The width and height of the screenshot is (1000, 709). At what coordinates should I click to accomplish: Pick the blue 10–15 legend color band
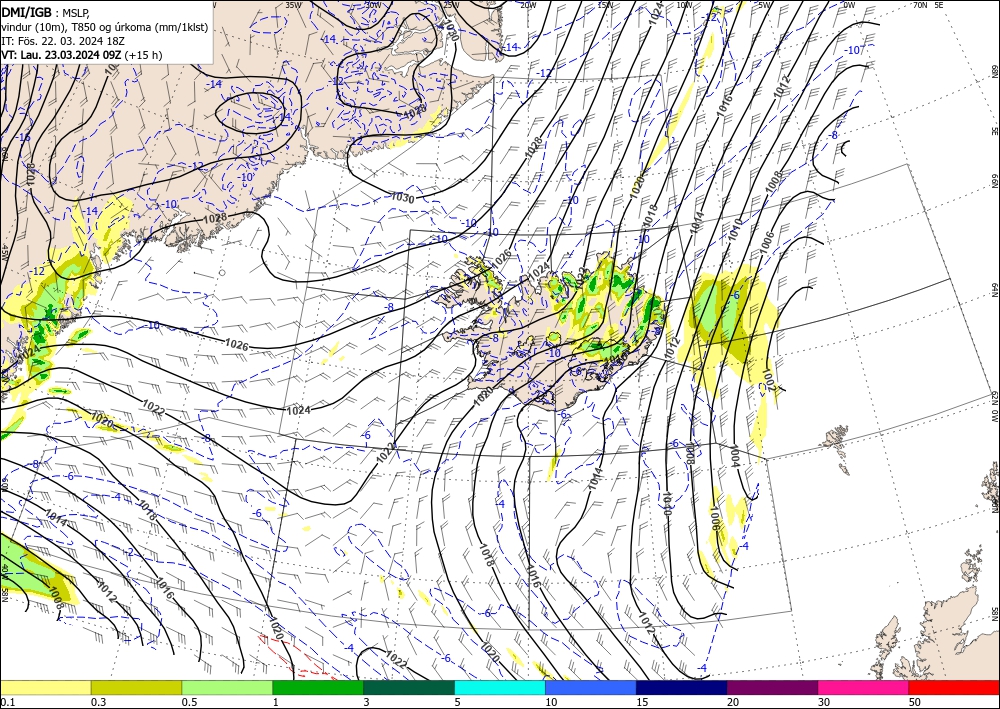click(591, 687)
